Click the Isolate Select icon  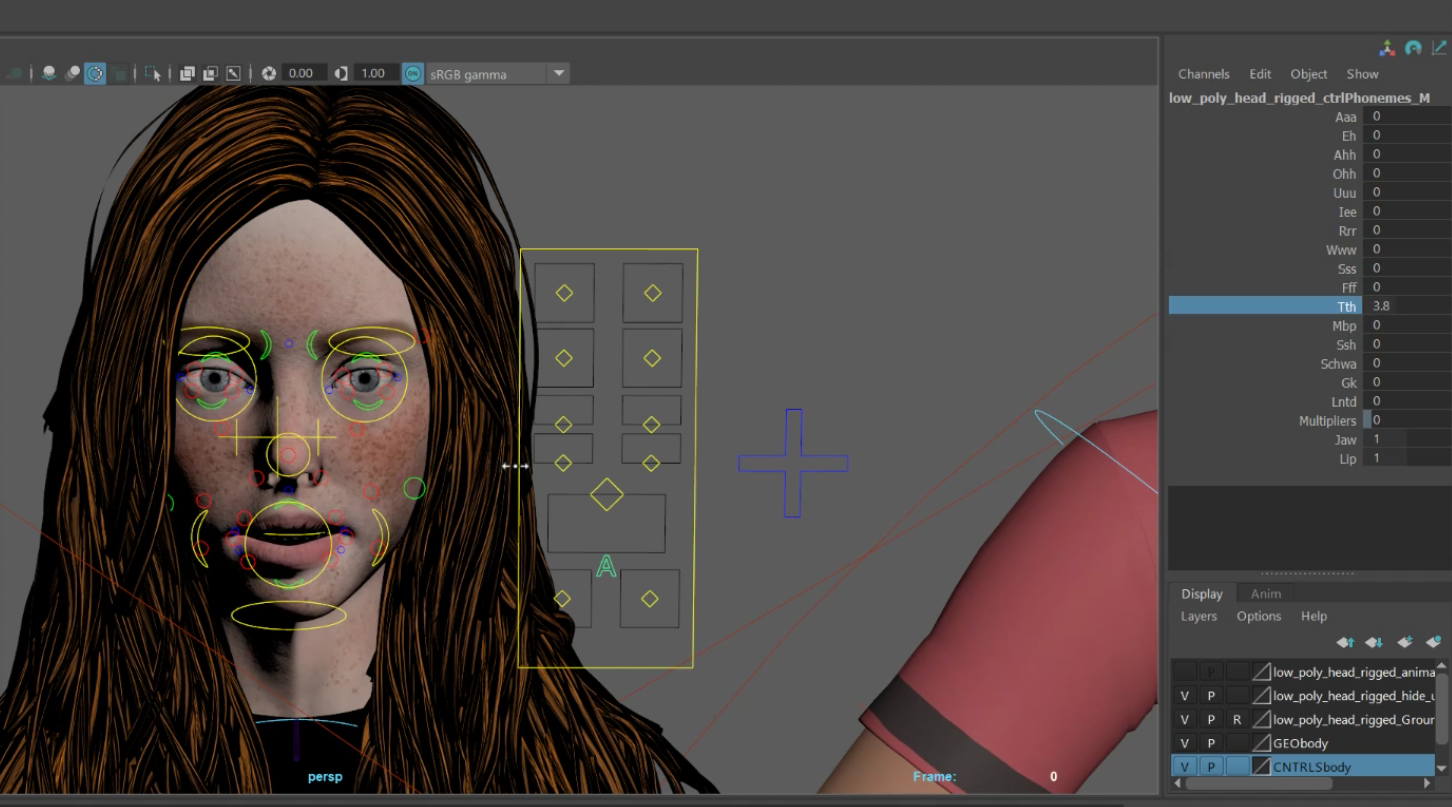[x=153, y=73]
